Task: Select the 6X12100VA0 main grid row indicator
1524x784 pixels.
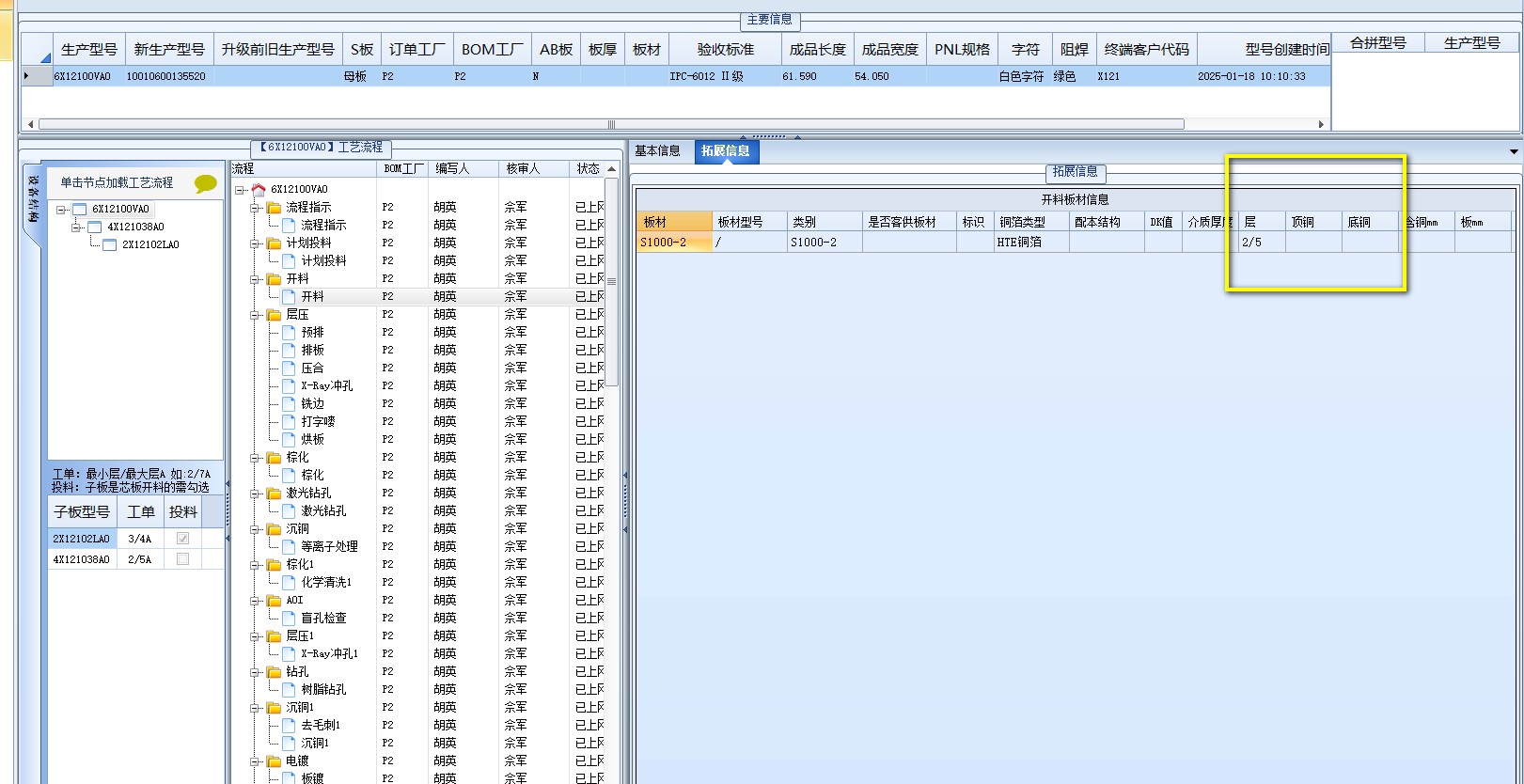Action: pos(37,76)
